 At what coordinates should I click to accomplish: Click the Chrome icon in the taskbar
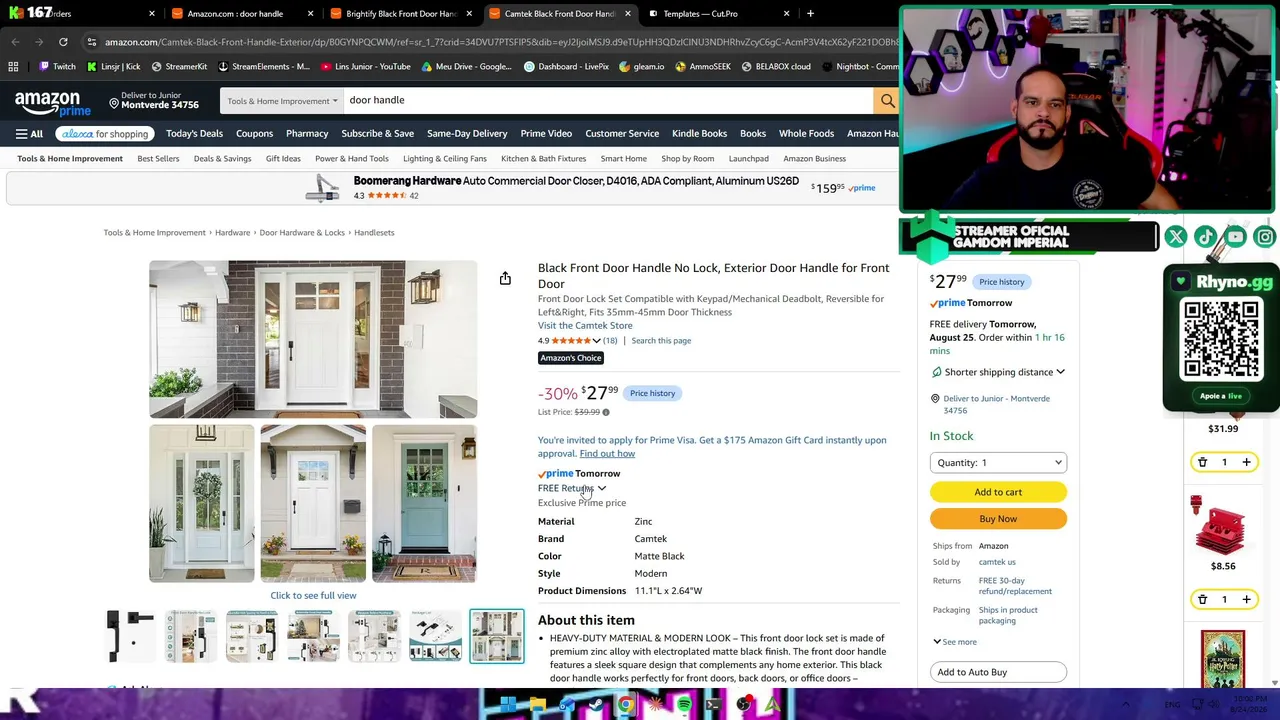[625, 705]
